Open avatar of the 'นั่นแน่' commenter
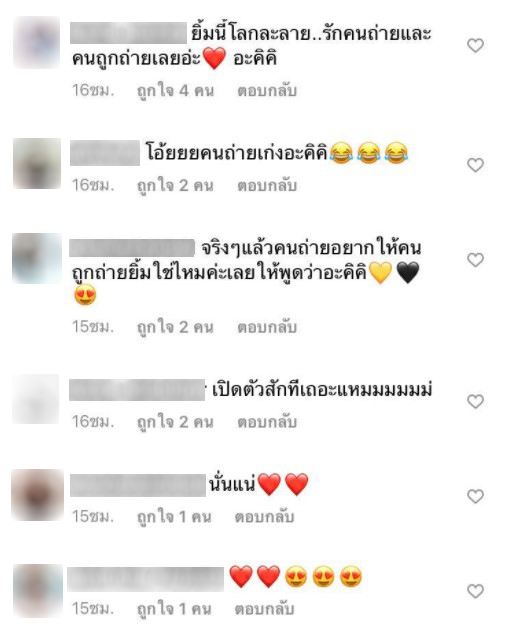 [x=37, y=495]
